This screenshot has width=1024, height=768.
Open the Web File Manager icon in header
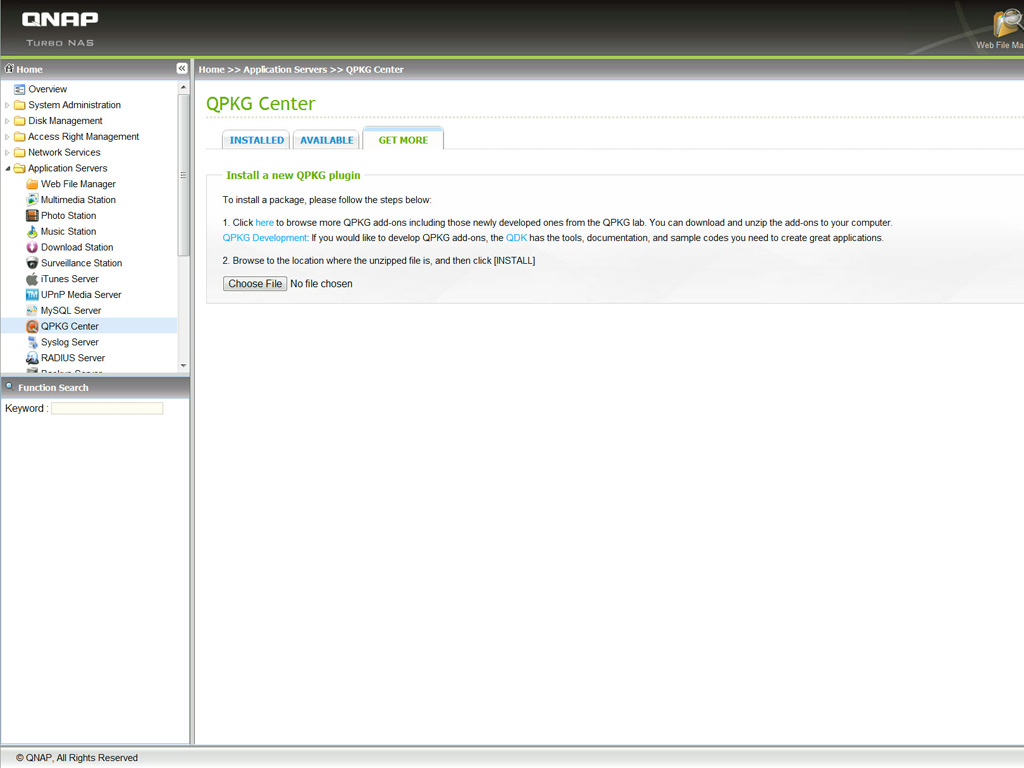pyautogui.click(x=1007, y=25)
